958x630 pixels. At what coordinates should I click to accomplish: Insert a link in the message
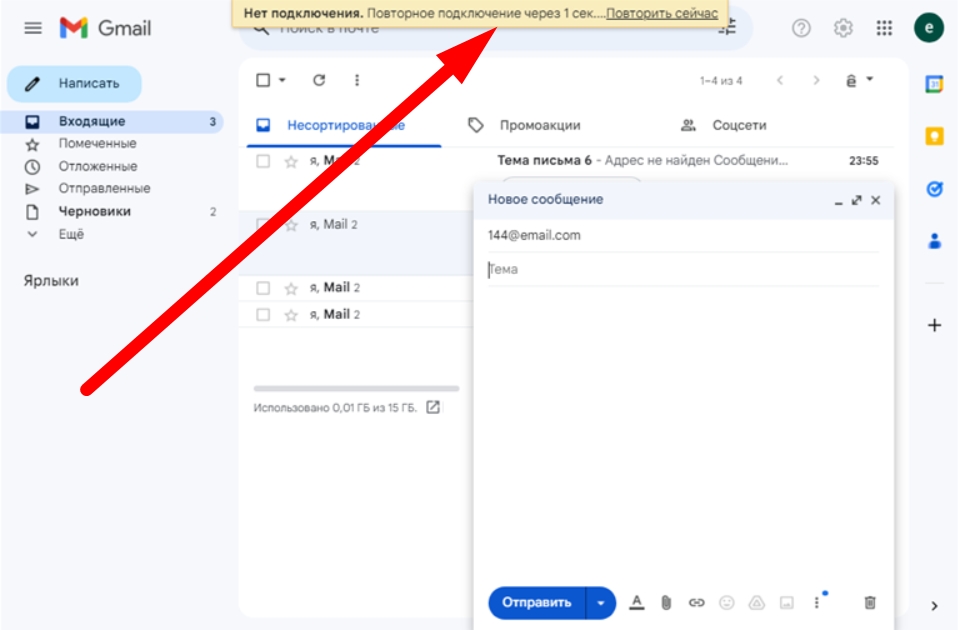point(697,603)
